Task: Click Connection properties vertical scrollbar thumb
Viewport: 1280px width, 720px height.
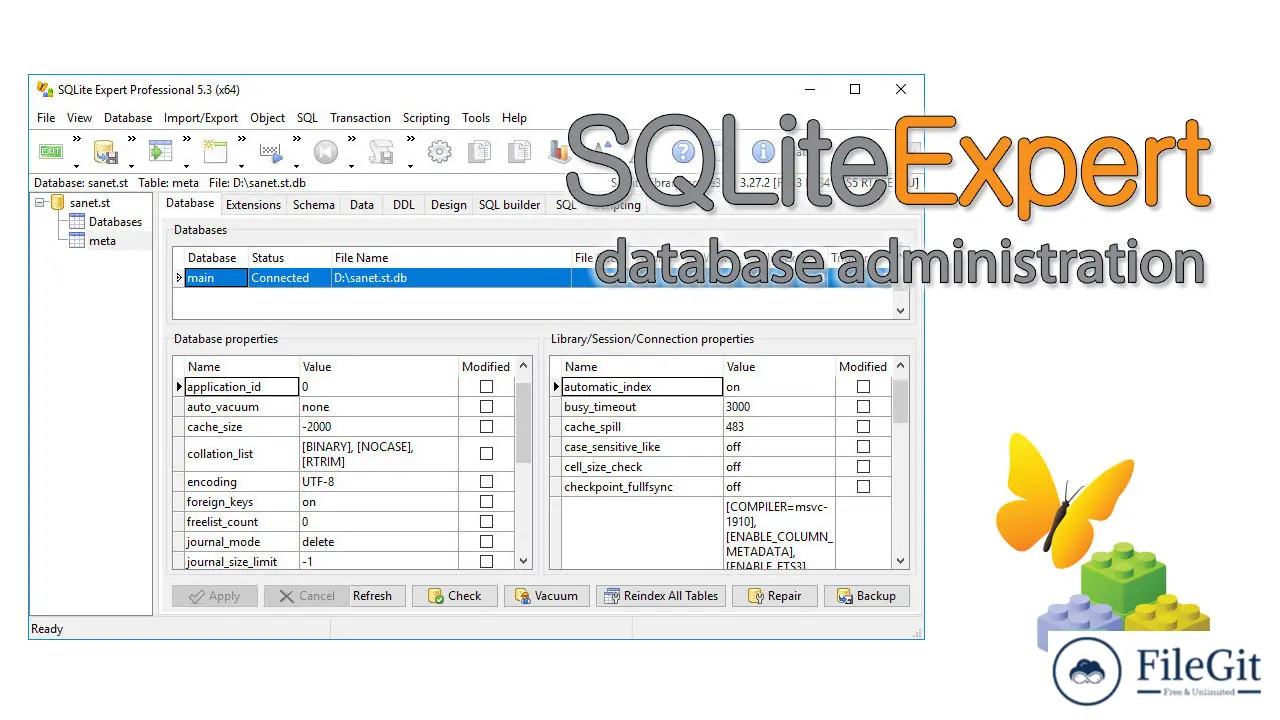Action: (x=900, y=400)
